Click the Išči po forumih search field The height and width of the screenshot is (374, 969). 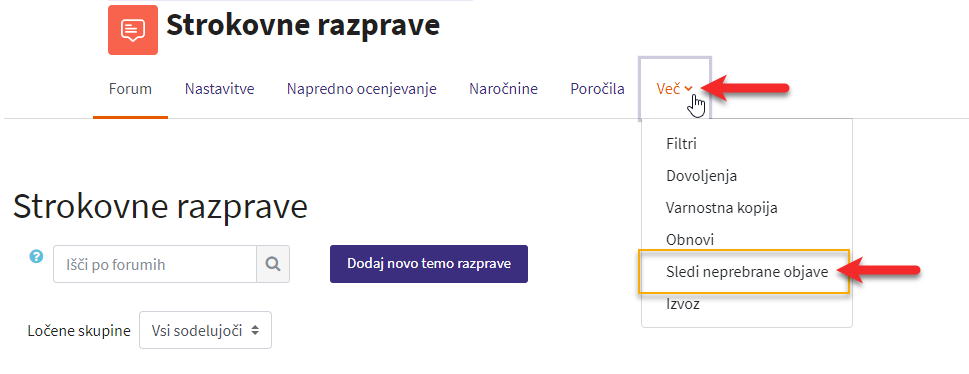click(155, 264)
